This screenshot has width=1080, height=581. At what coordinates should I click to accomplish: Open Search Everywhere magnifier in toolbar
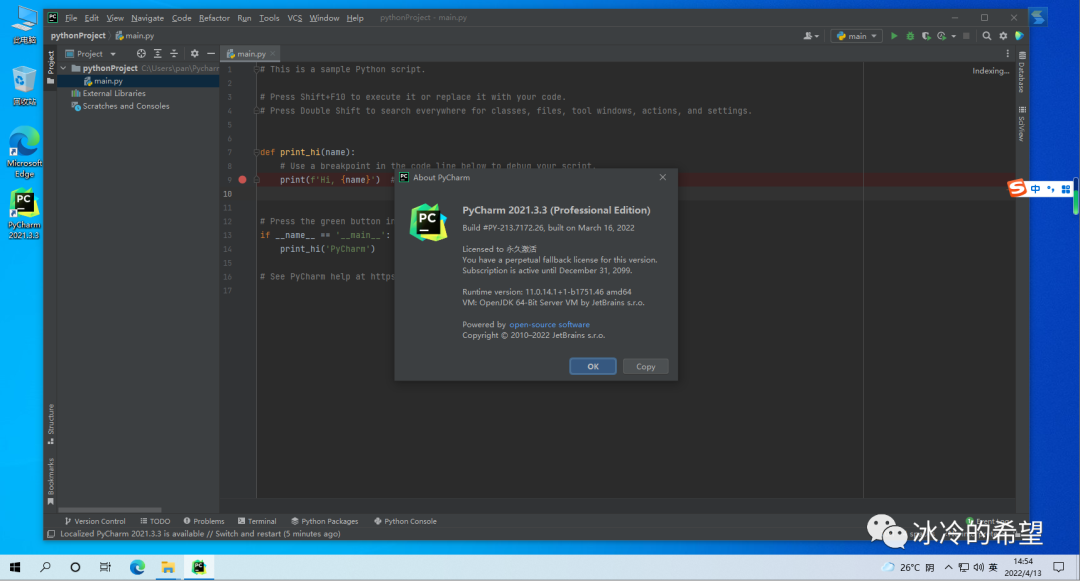[x=987, y=36]
